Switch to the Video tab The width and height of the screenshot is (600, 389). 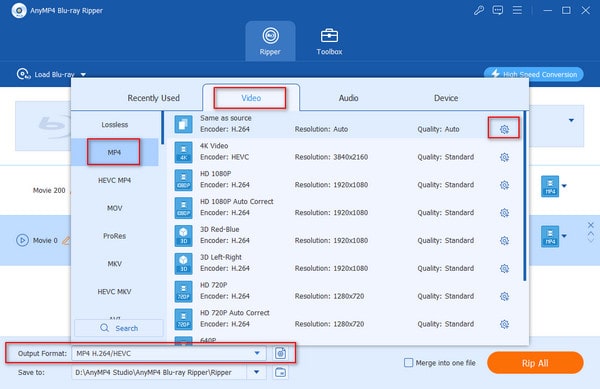pos(251,98)
